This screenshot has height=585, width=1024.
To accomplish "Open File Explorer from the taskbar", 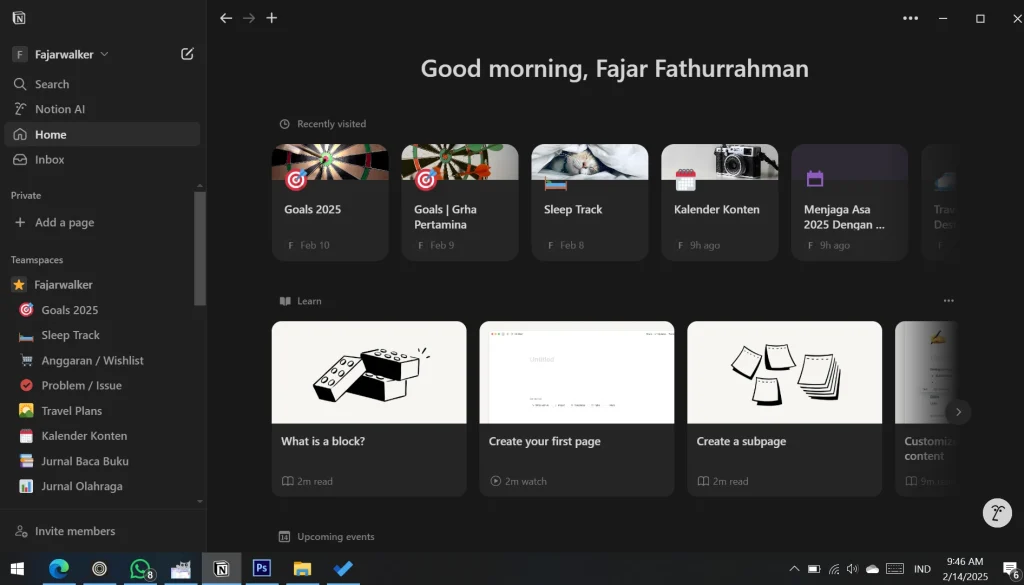I will point(302,569).
